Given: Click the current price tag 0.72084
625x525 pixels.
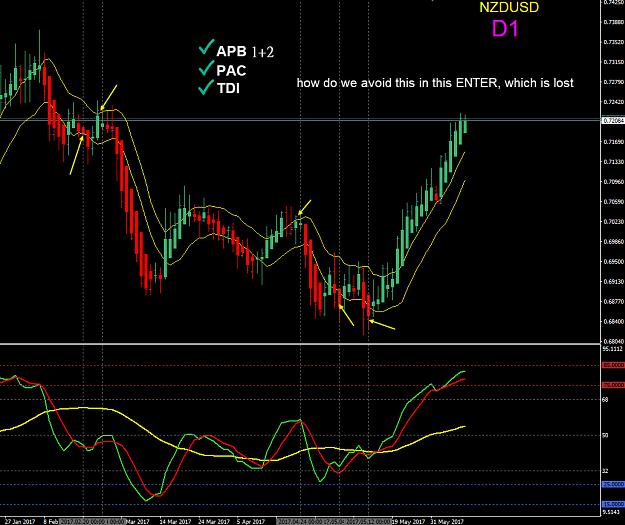Looking at the screenshot, I should (613, 120).
